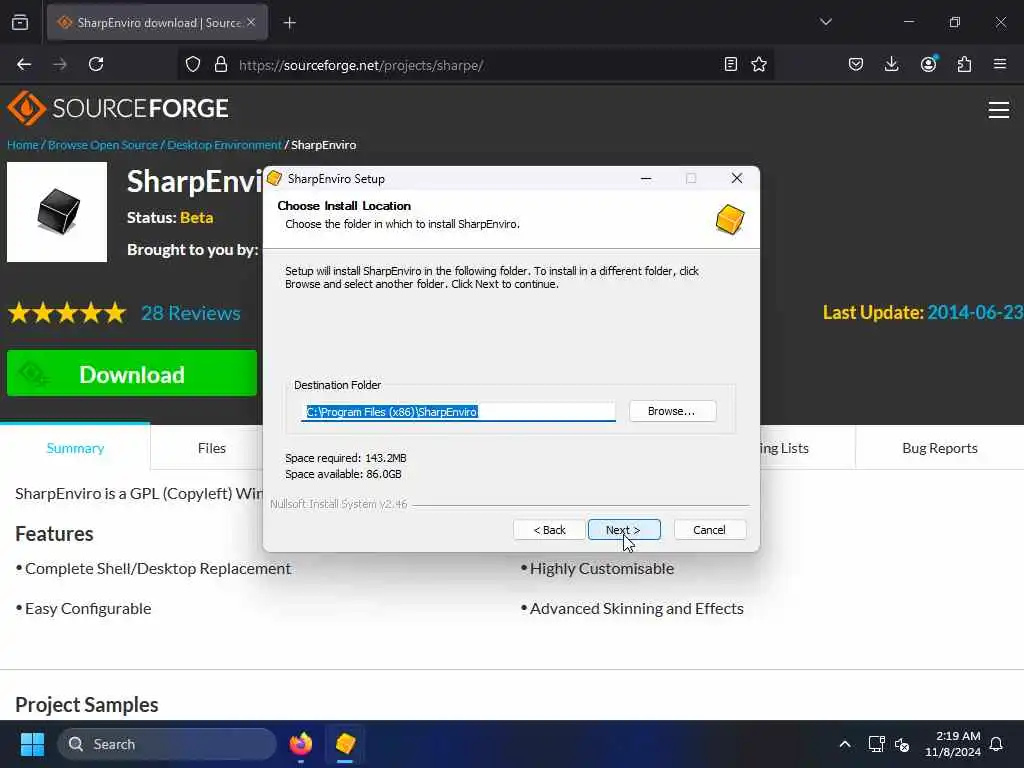Select the Summary tab
The width and height of the screenshot is (1024, 768).
(75, 448)
